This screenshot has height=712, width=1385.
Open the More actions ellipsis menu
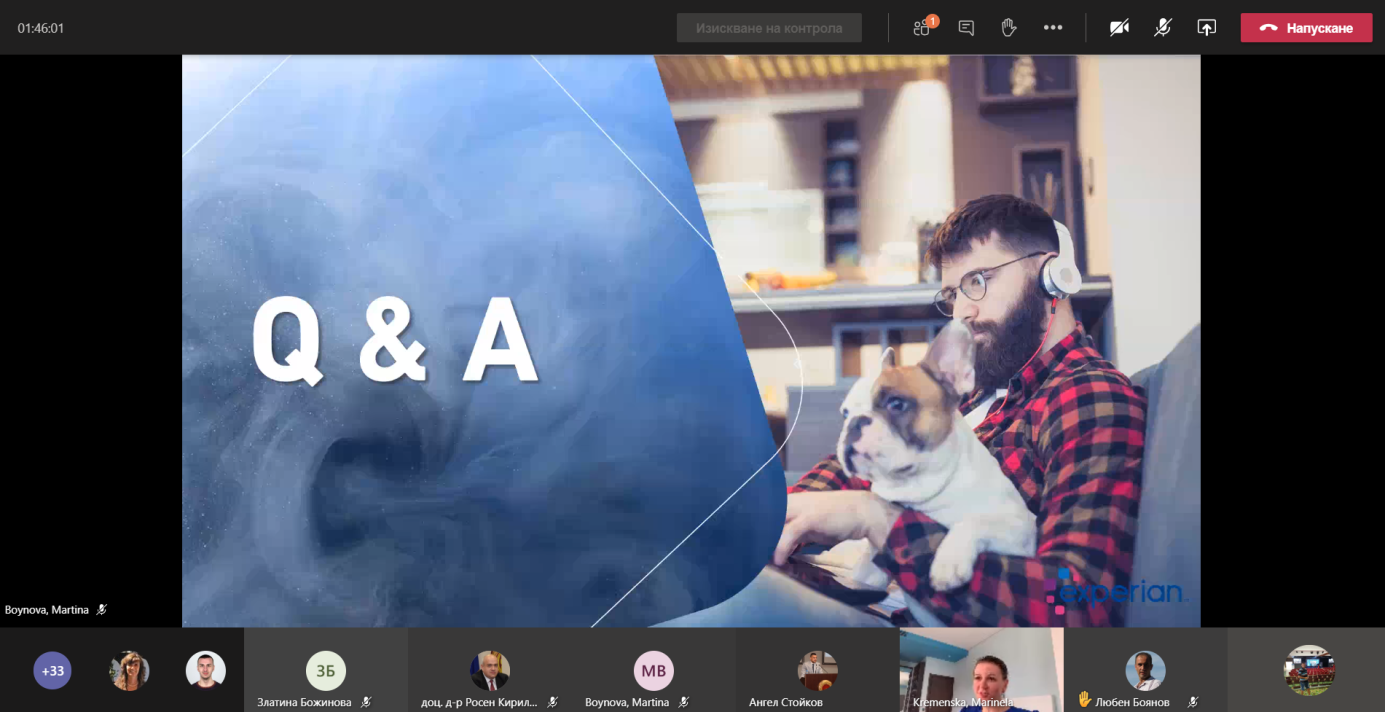coord(1053,28)
